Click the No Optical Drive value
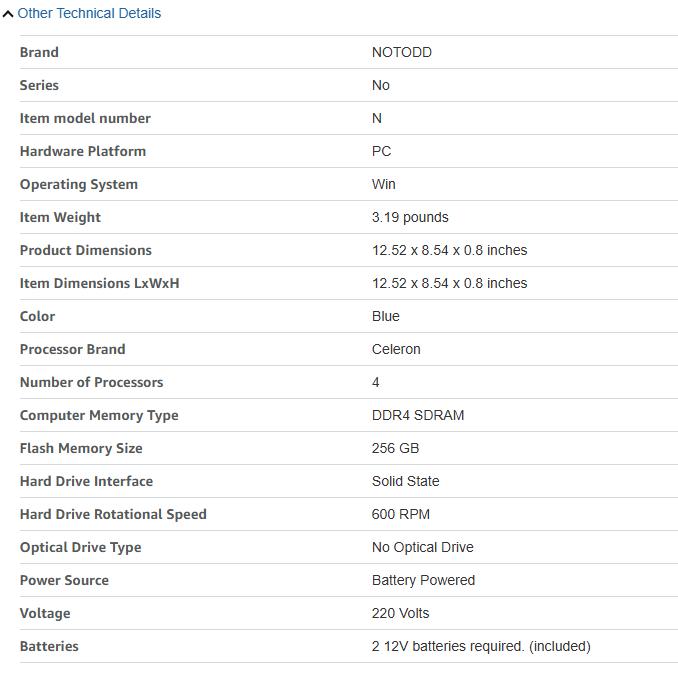 click(422, 547)
